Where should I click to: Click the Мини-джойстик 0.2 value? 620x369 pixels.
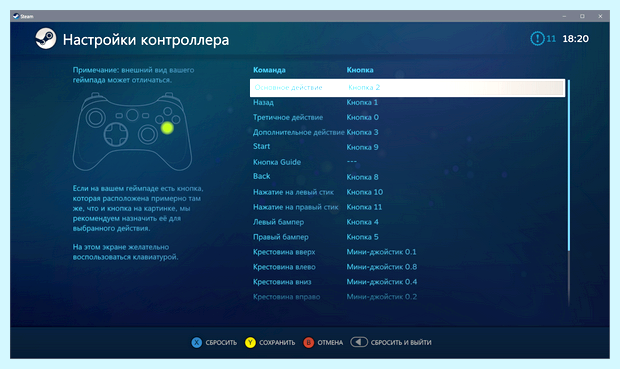pos(382,297)
